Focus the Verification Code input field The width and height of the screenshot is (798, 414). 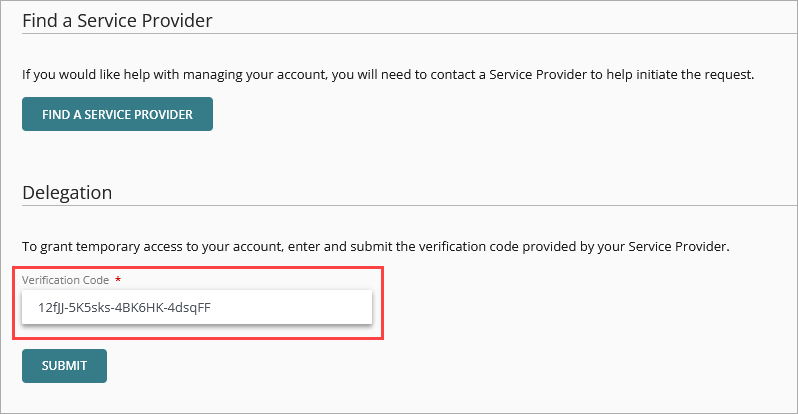[x=196, y=307]
